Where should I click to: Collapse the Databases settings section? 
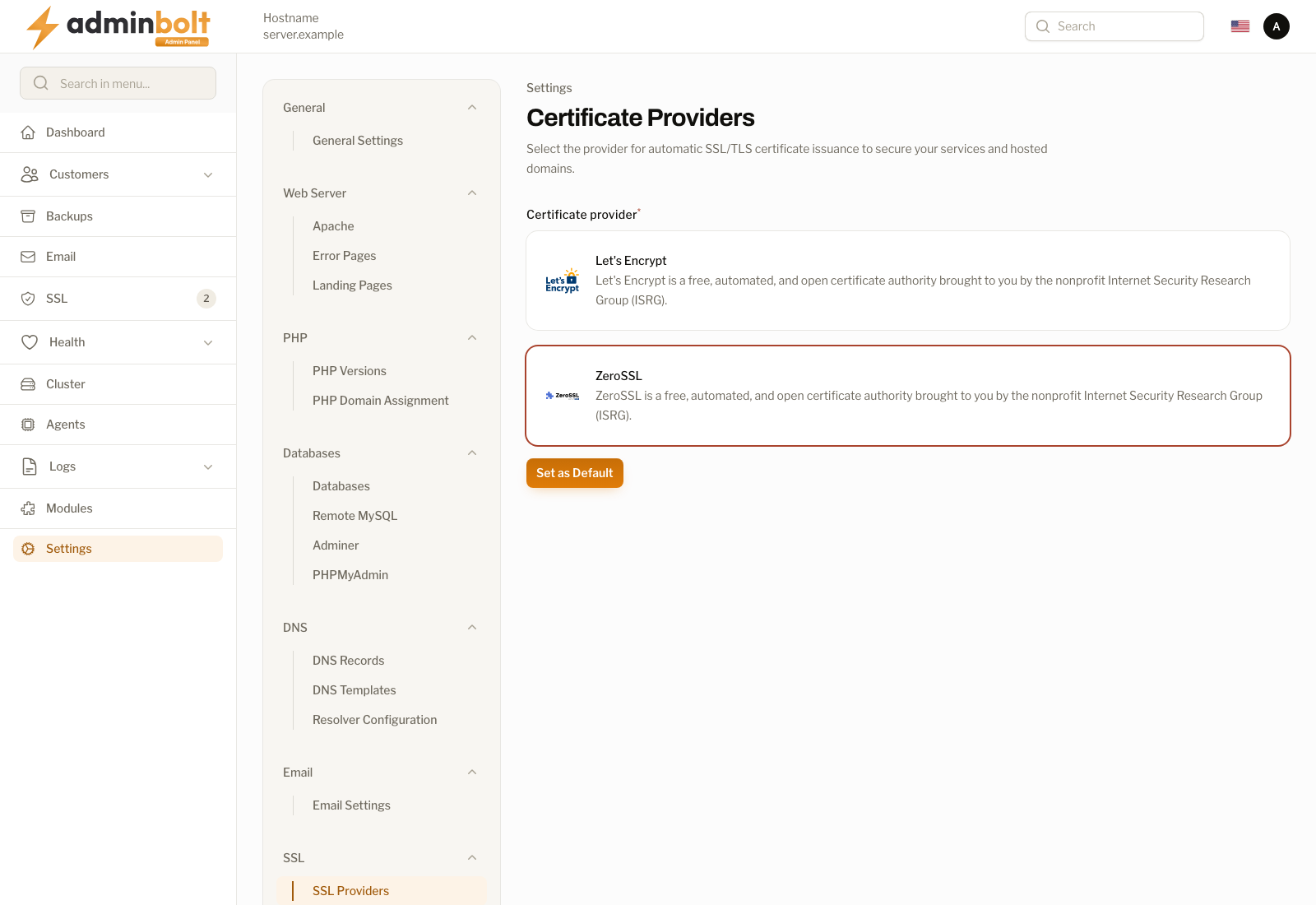pyautogui.click(x=472, y=453)
